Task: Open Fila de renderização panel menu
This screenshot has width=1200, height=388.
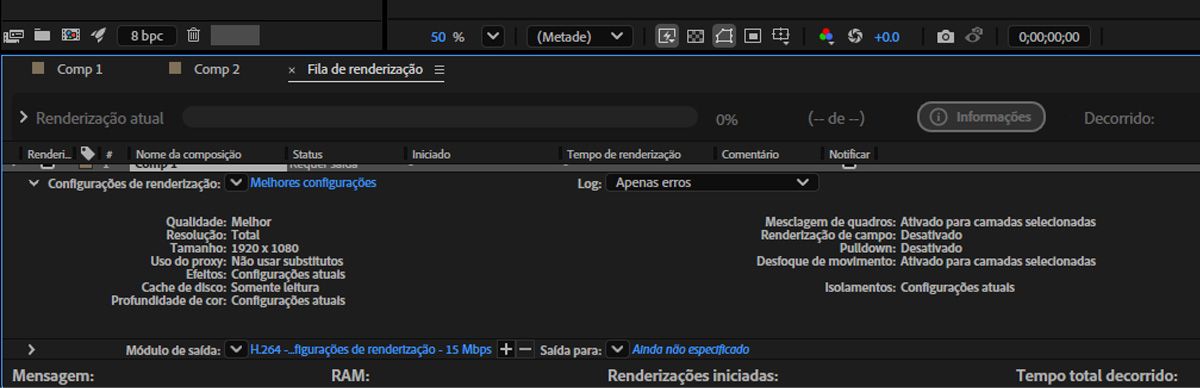Action: 439,70
